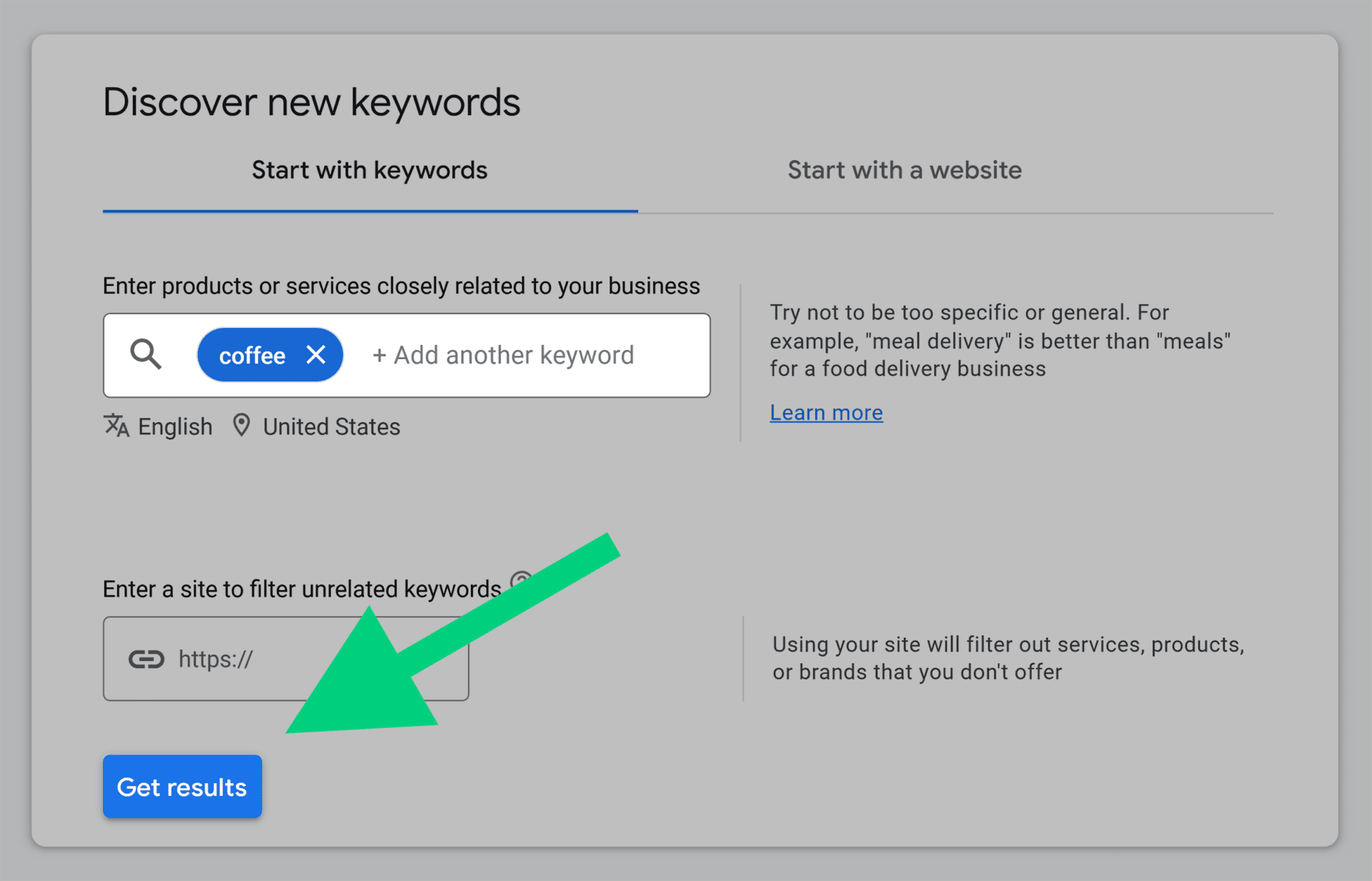Open the English language selector
1372x881 pixels.
tap(174, 426)
